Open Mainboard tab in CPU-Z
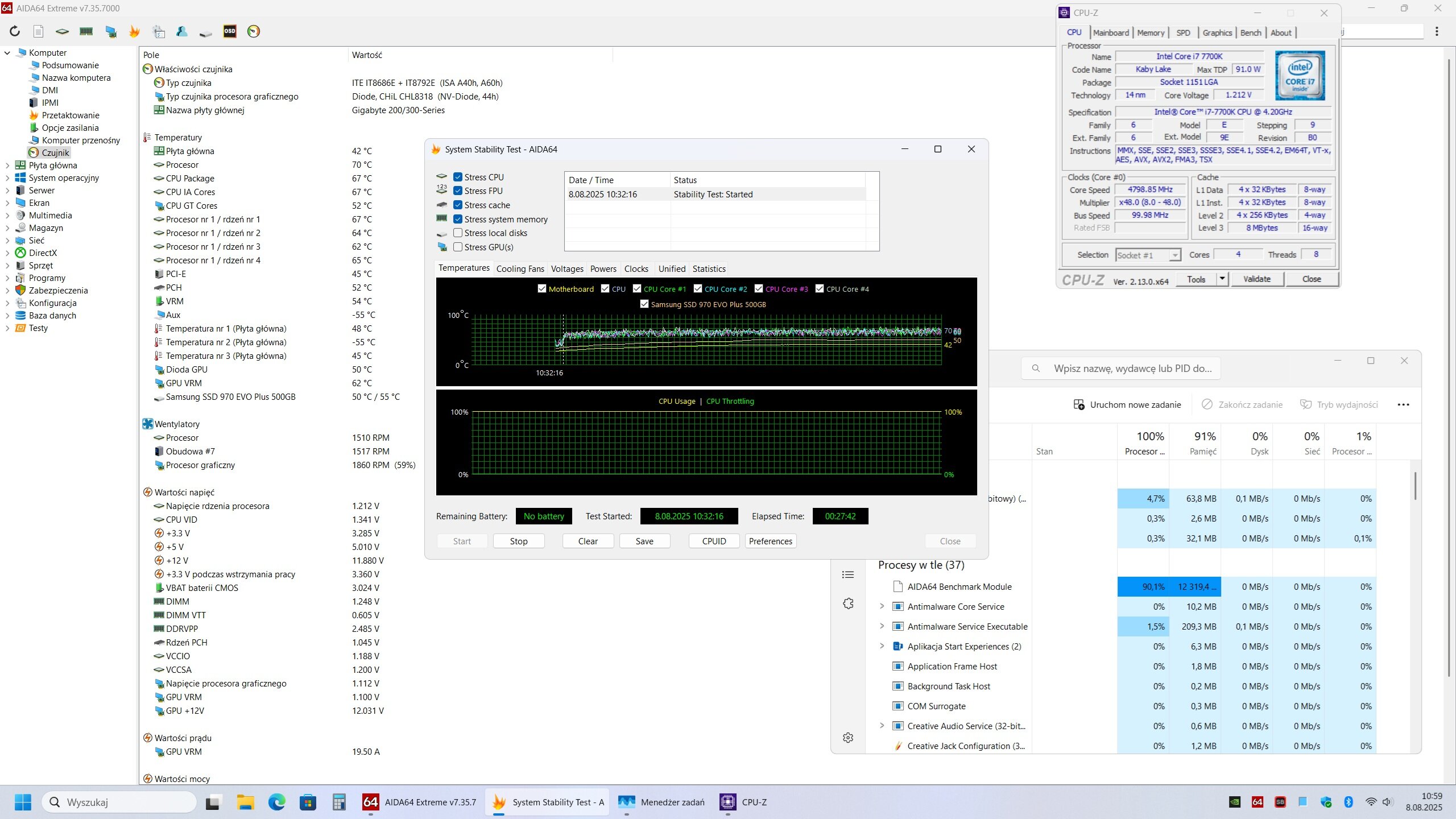The width and height of the screenshot is (1456, 819). click(x=1111, y=32)
